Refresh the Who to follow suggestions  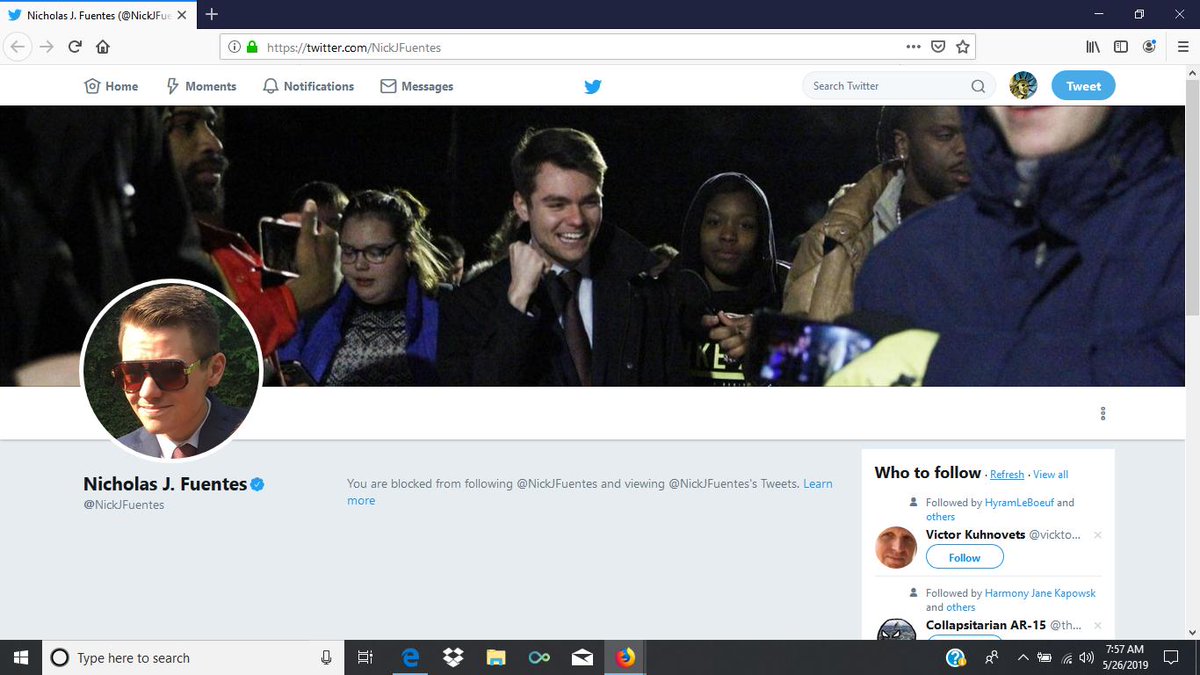[x=1007, y=475]
